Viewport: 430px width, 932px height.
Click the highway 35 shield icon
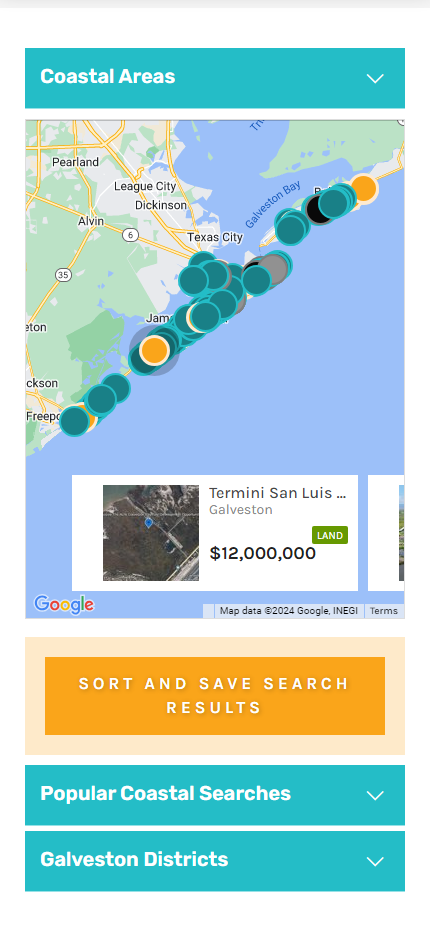coord(63,275)
